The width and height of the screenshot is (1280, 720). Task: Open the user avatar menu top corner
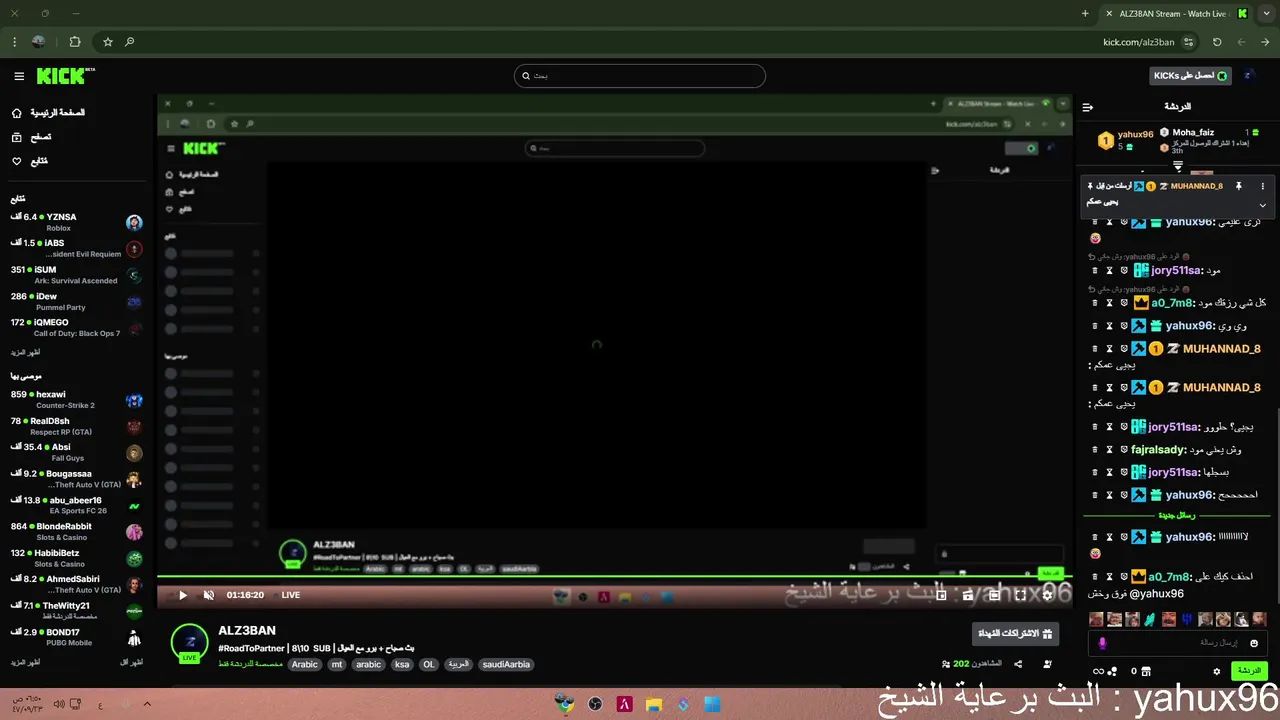click(1249, 76)
